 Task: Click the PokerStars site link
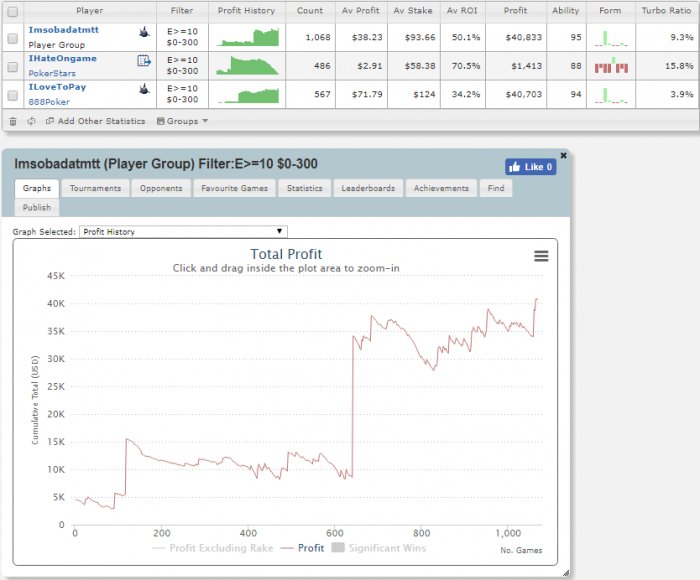(52, 73)
